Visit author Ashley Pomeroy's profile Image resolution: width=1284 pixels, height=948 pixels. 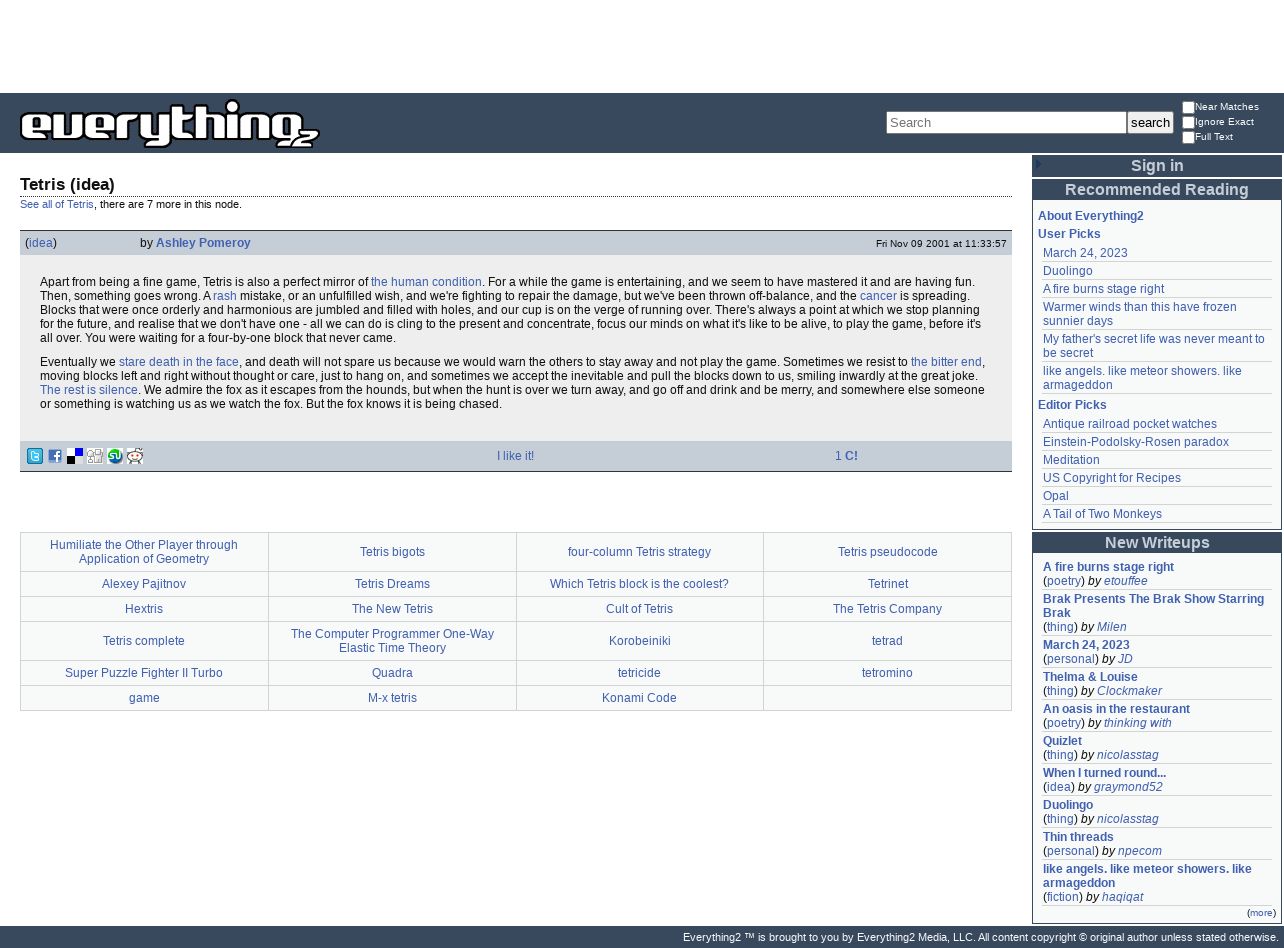coord(203,243)
